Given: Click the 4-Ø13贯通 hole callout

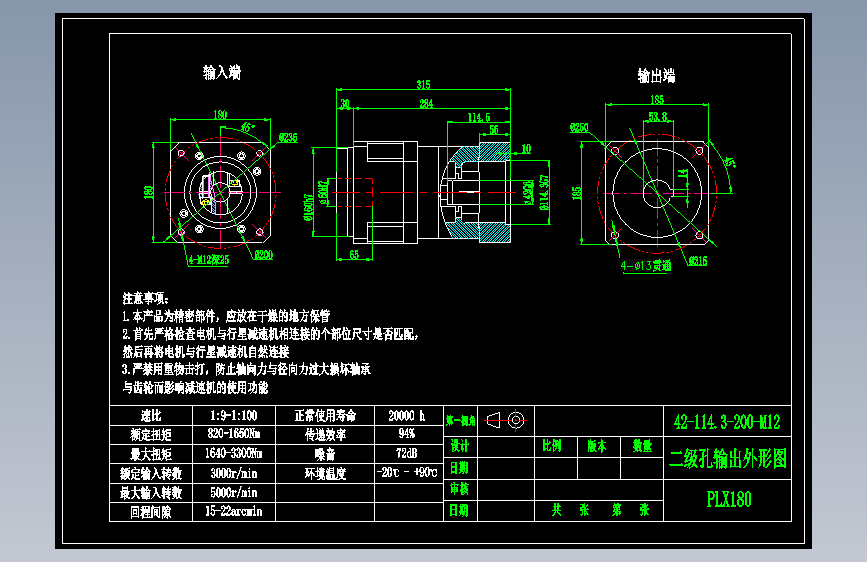Looking at the screenshot, I should [x=646, y=266].
